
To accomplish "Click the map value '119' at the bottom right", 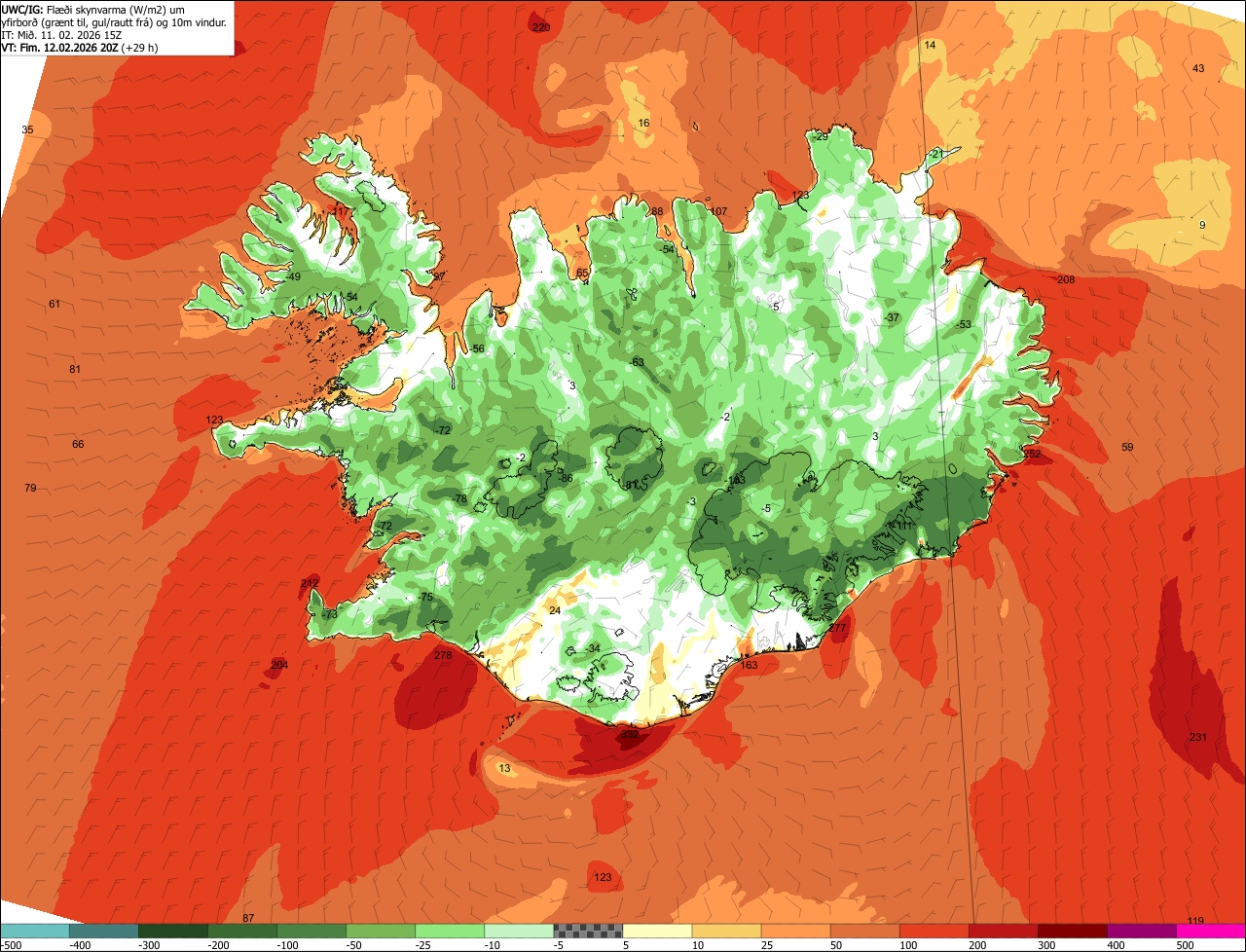I will 1195,921.
